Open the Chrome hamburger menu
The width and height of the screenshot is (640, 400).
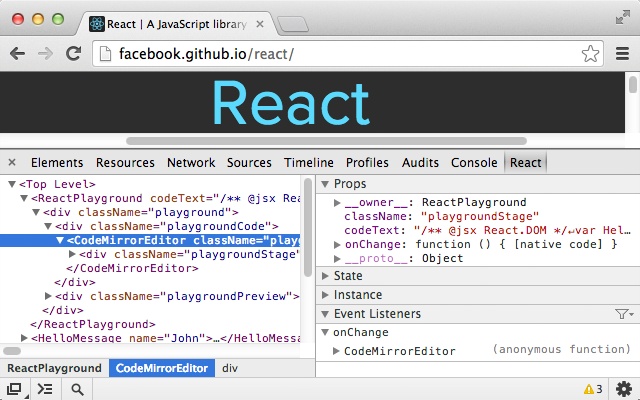coord(622,53)
